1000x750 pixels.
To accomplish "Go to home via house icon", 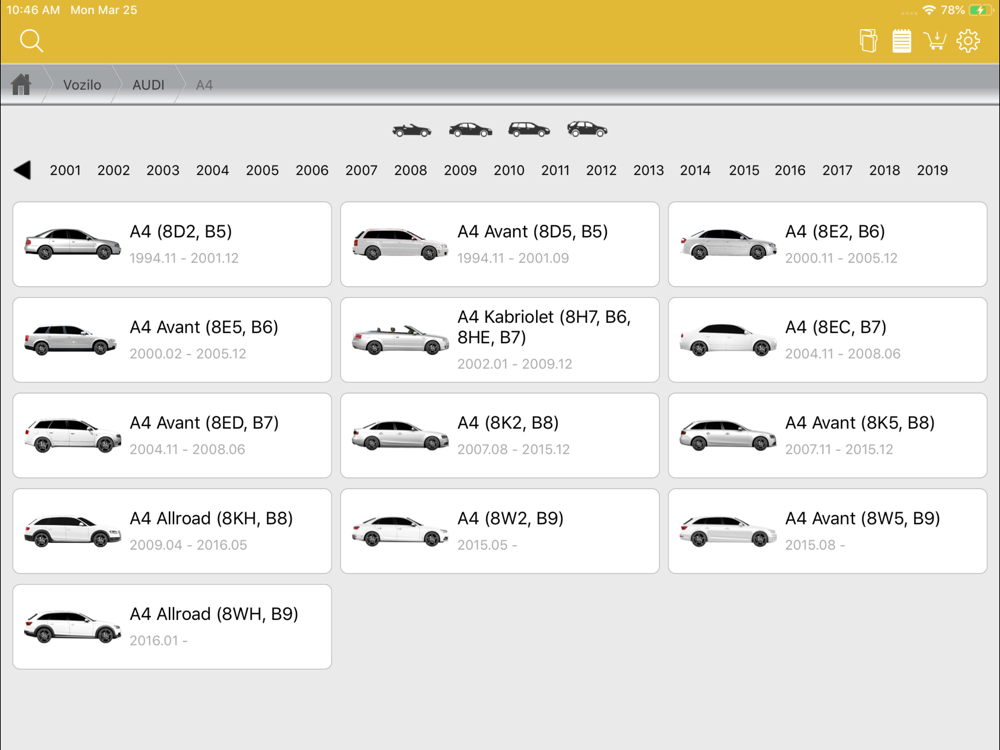I will pyautogui.click(x=21, y=84).
